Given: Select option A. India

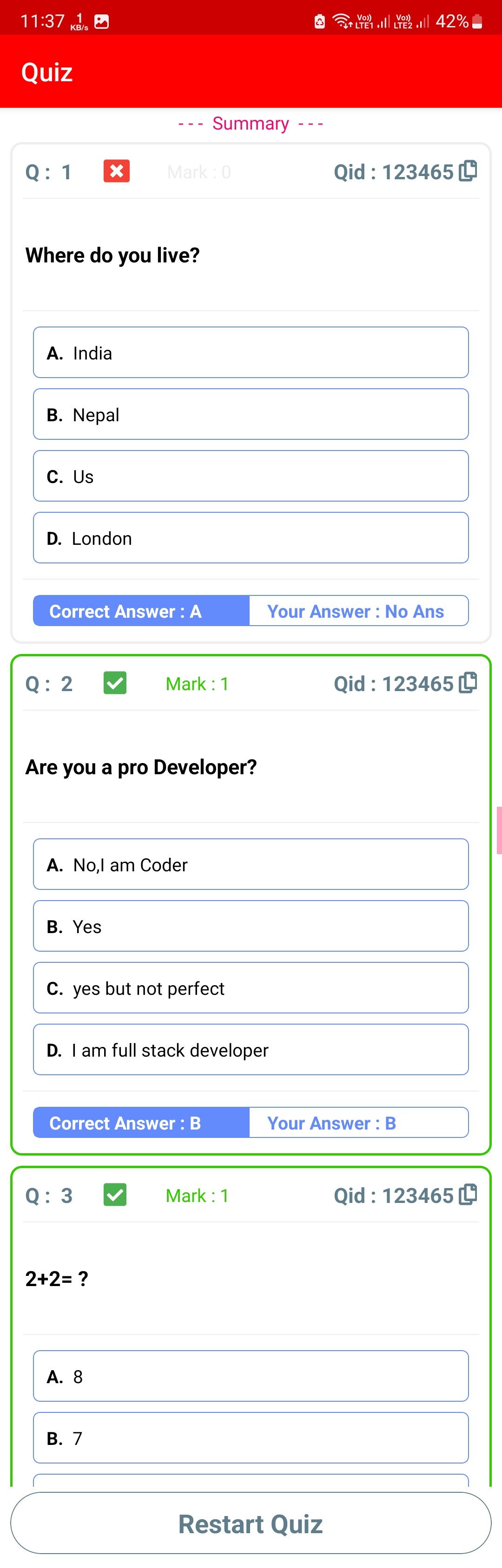Looking at the screenshot, I should tap(251, 353).
